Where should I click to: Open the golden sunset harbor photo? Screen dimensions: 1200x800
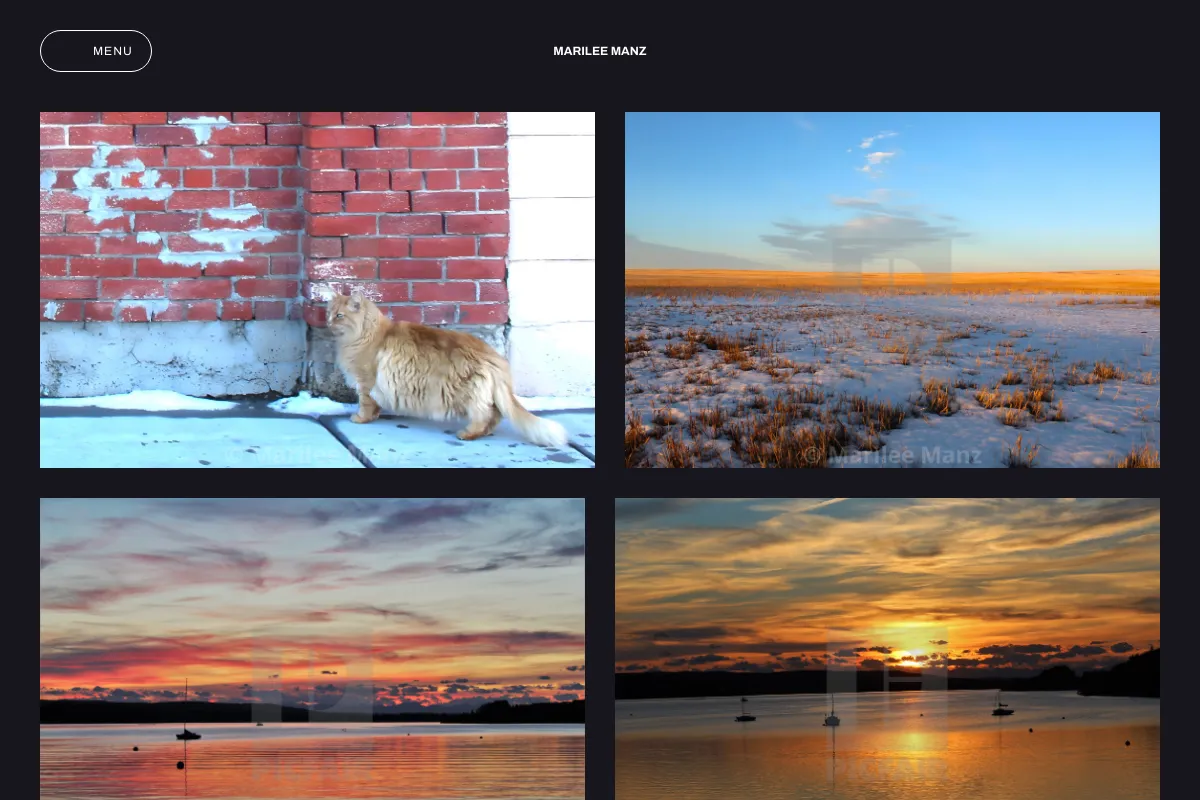[x=887, y=649]
